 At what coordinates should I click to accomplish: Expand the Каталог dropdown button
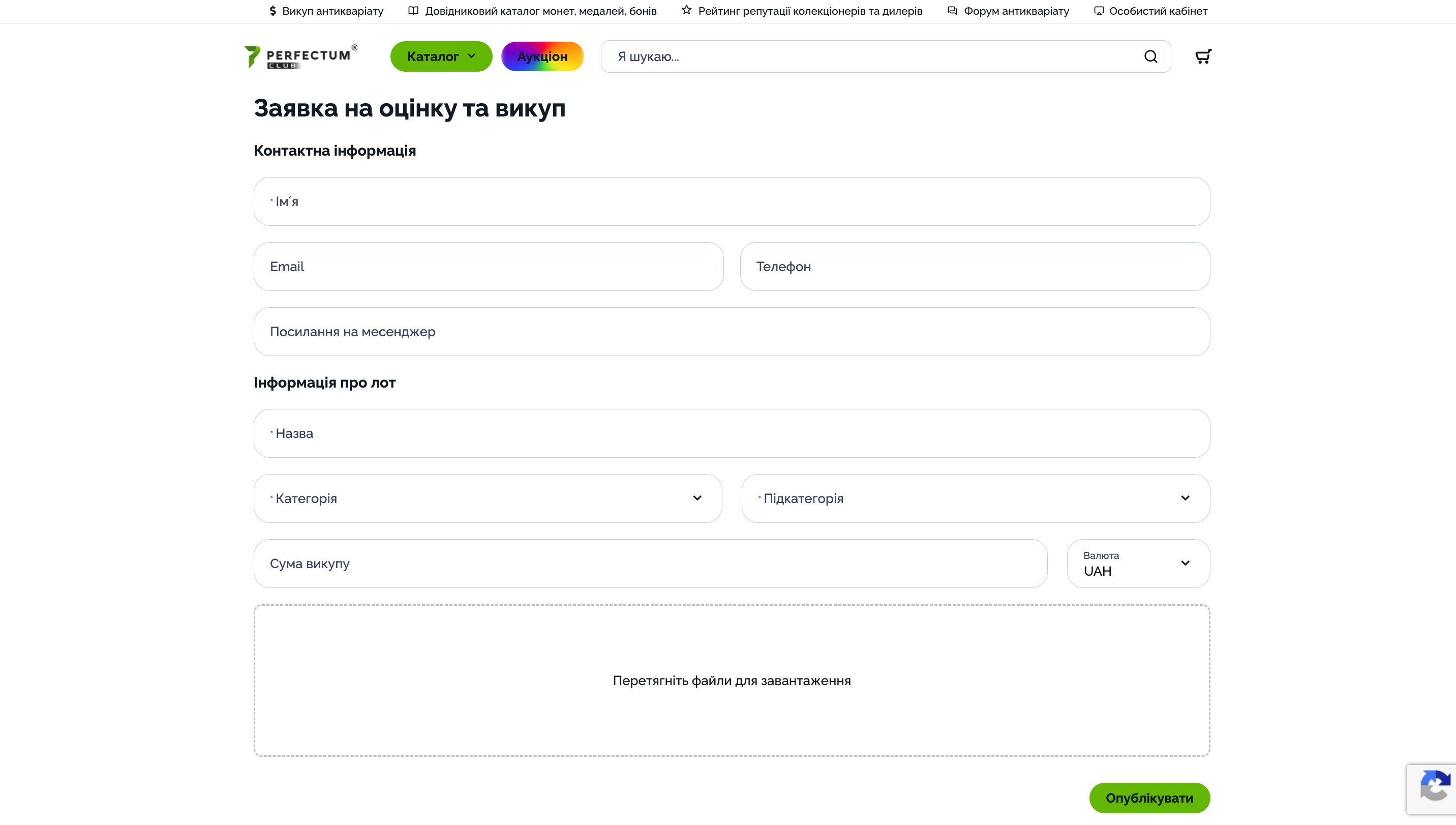(x=441, y=56)
